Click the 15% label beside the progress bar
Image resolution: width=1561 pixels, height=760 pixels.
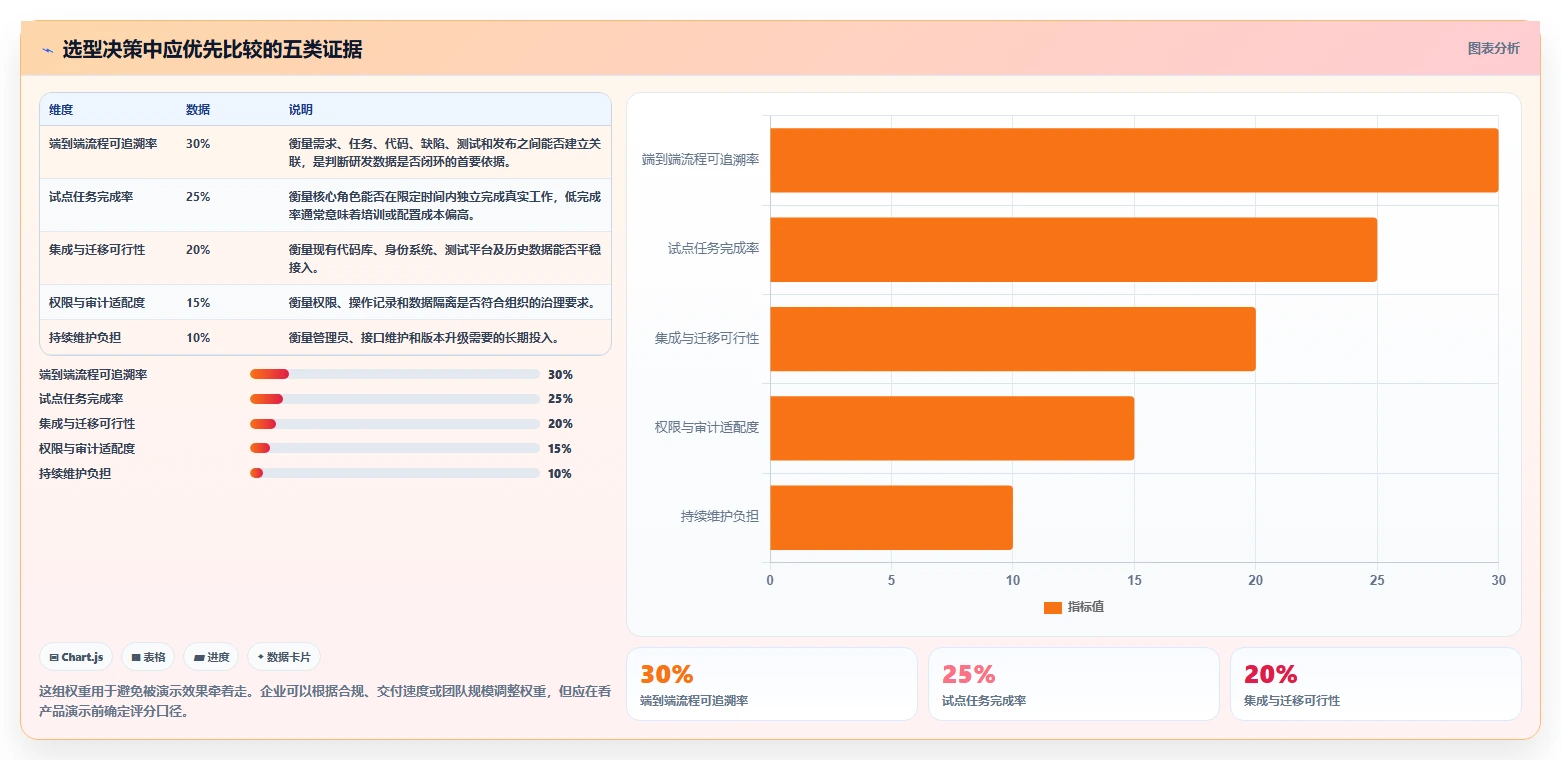[x=560, y=449]
